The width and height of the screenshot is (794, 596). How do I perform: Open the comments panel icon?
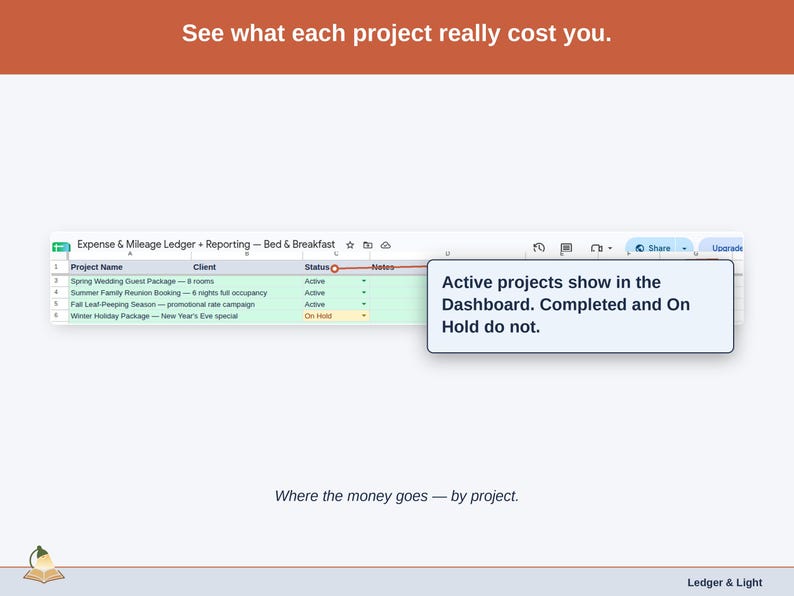coord(566,248)
